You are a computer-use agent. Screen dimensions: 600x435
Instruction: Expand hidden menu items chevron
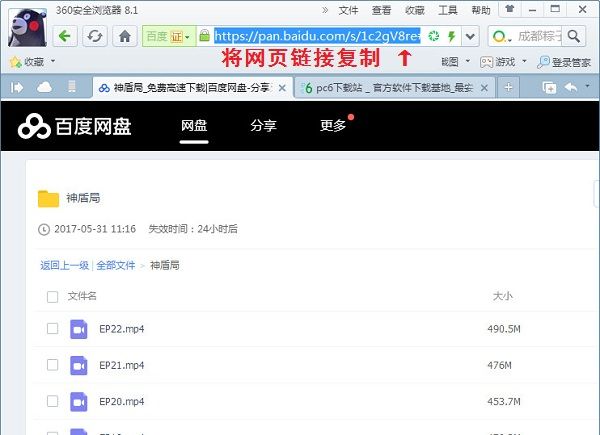click(x=325, y=10)
